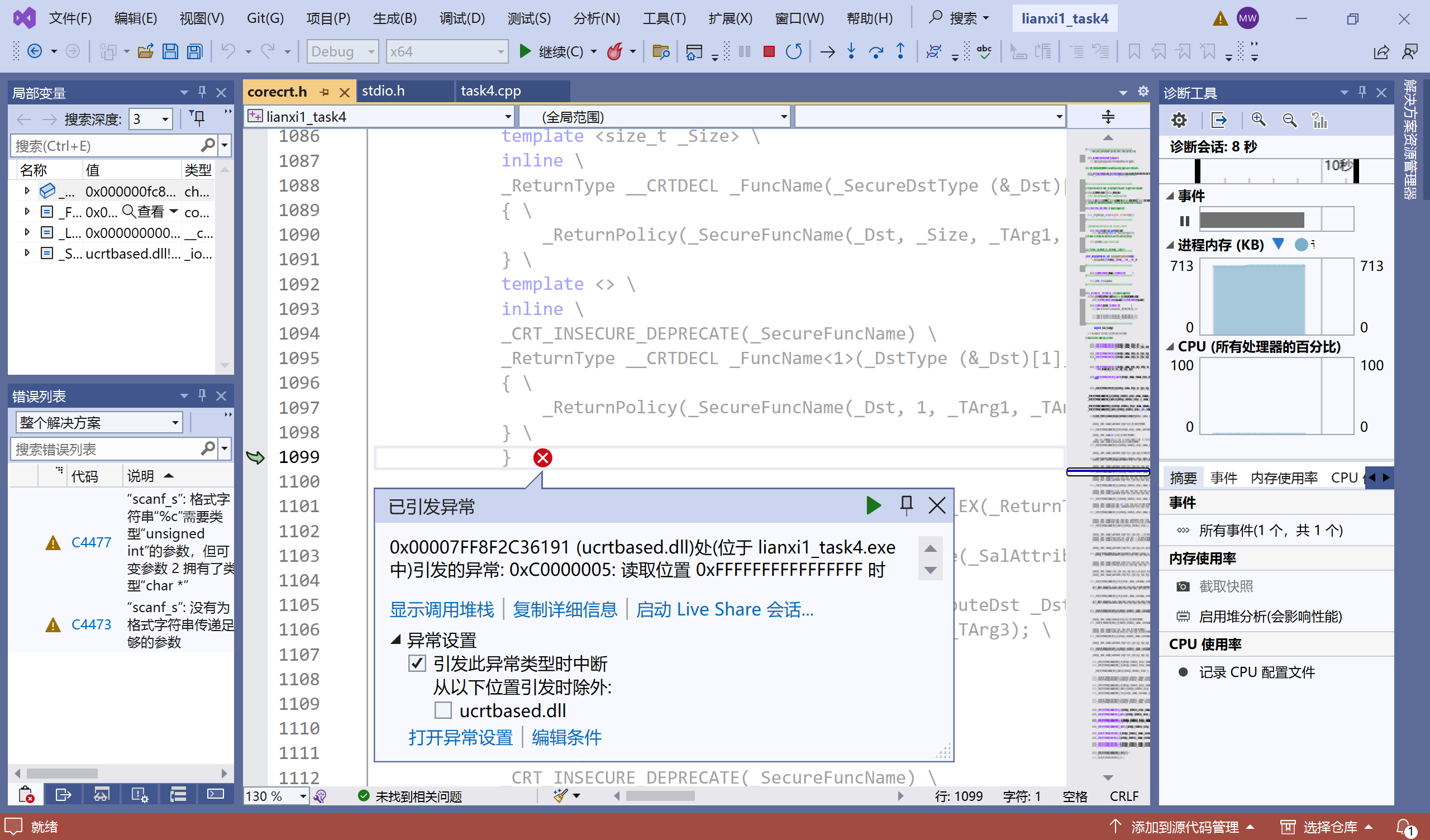Pin the exception popup window

[x=906, y=504]
